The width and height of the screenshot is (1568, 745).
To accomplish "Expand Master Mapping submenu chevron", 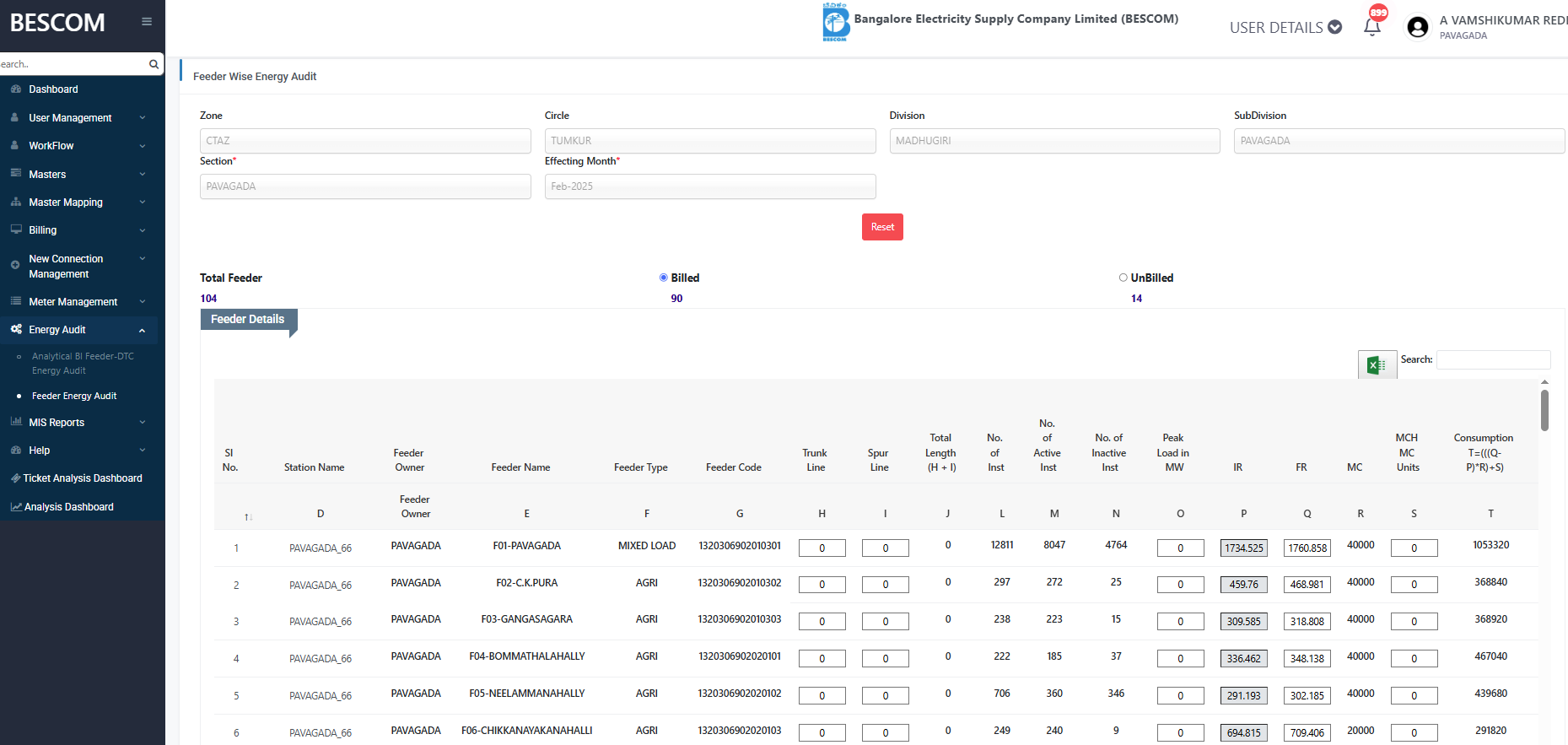I will pyautogui.click(x=142, y=202).
